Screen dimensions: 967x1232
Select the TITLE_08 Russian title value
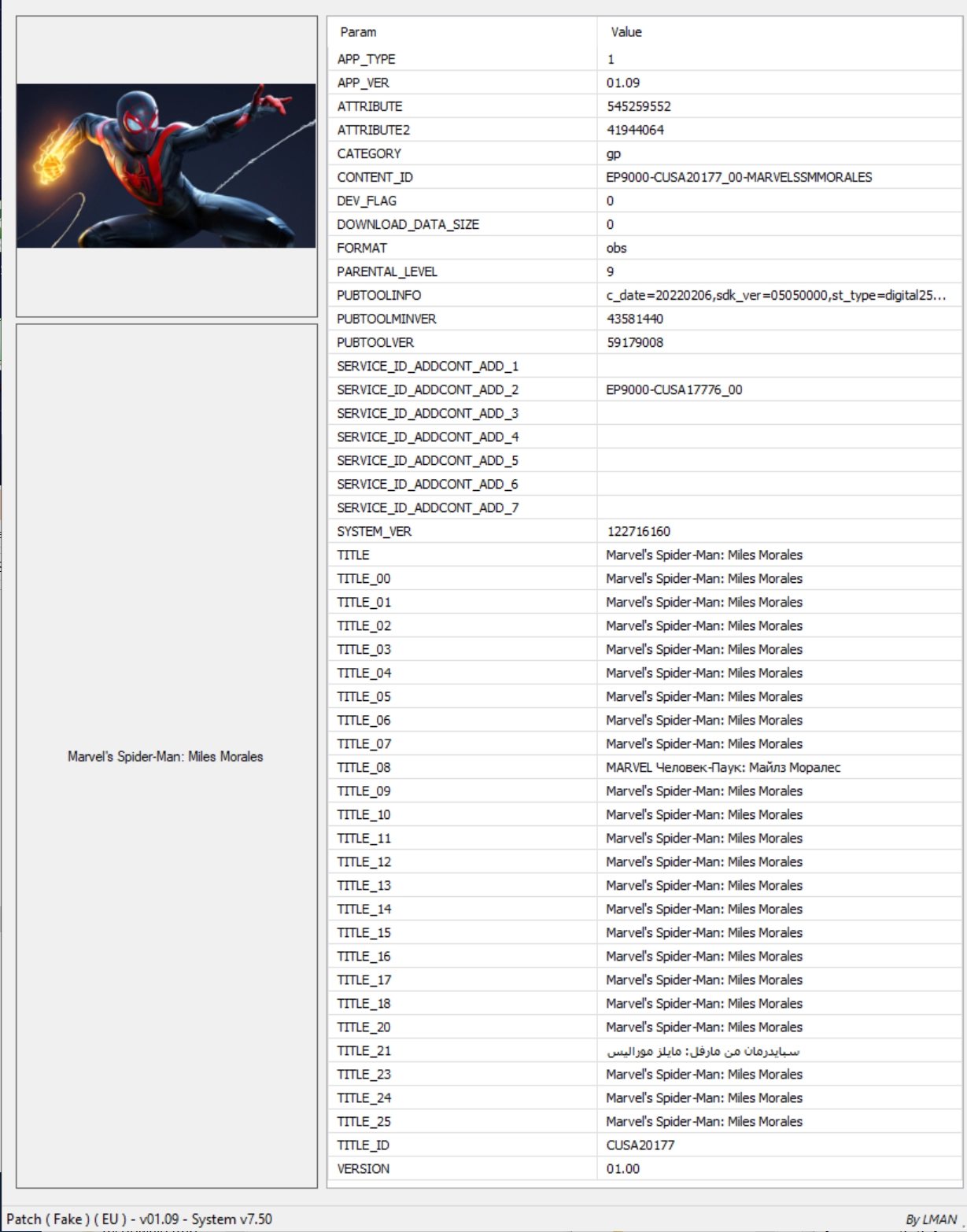723,767
